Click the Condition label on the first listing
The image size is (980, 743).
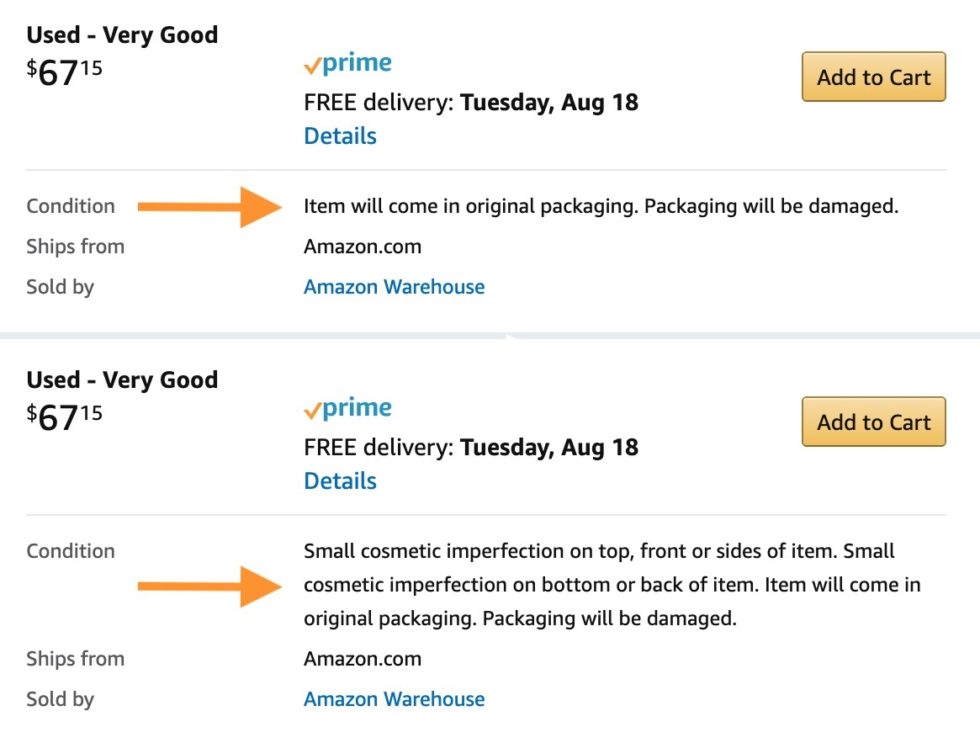(x=70, y=206)
